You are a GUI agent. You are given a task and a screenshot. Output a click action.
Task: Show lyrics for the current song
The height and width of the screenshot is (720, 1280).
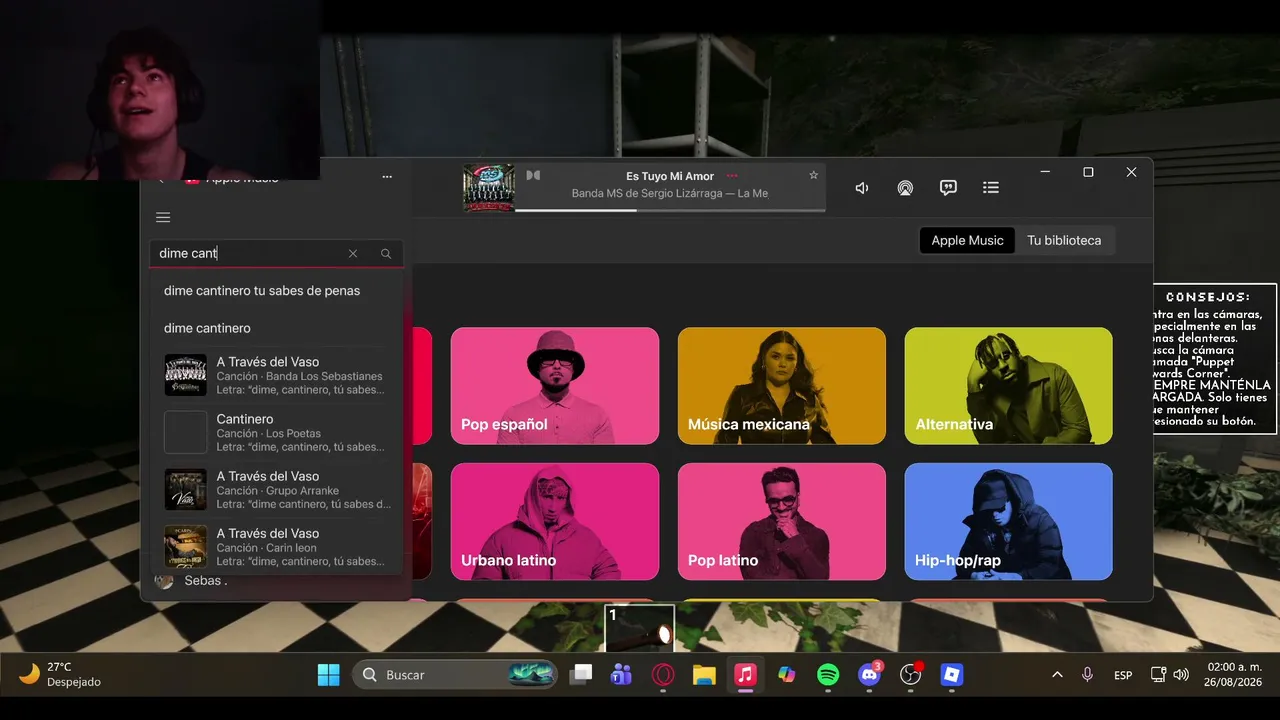(948, 188)
